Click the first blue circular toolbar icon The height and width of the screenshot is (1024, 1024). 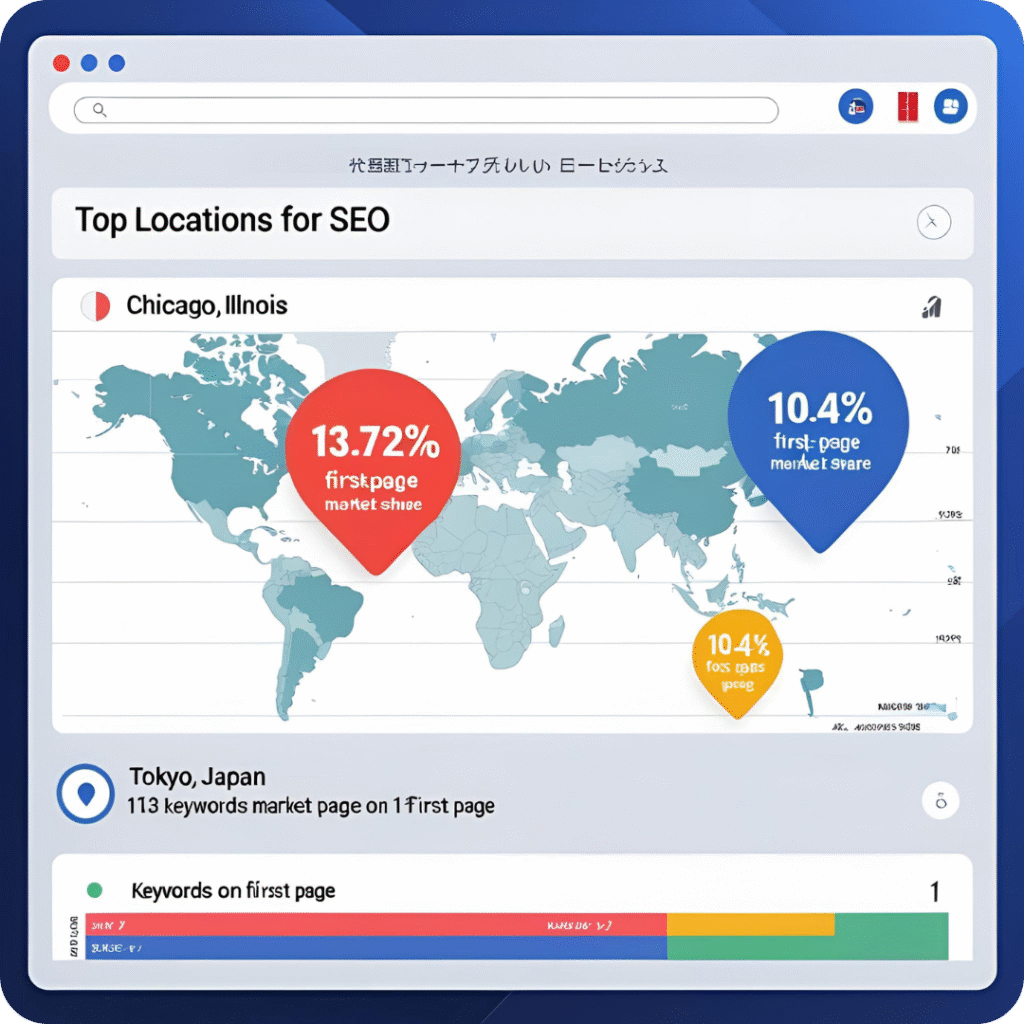[x=855, y=106]
